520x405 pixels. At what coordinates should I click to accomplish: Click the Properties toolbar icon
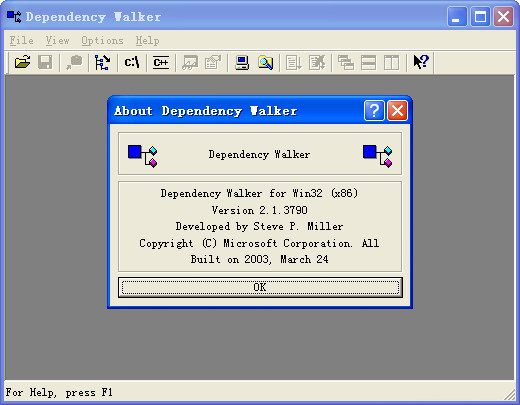point(213,62)
